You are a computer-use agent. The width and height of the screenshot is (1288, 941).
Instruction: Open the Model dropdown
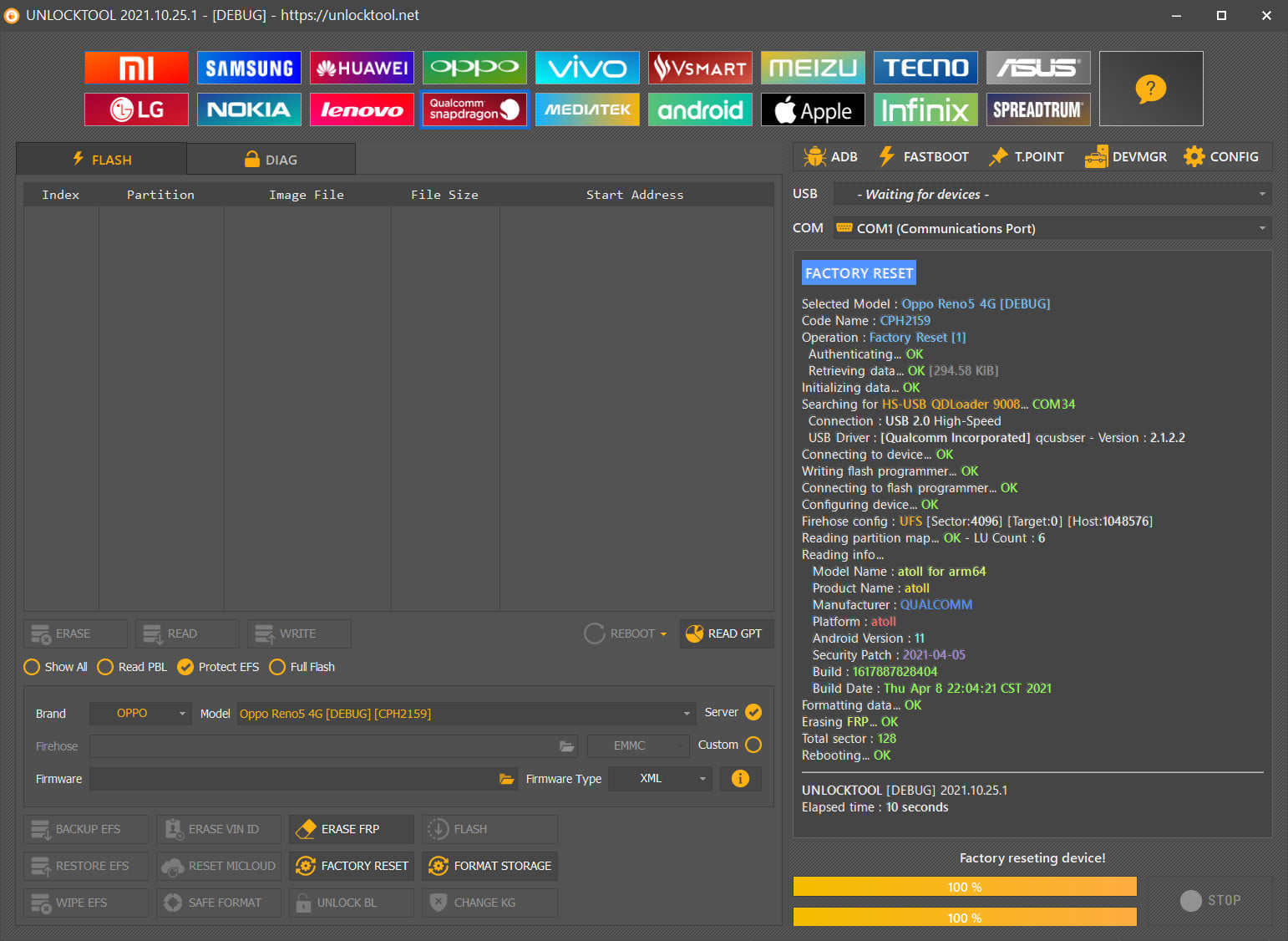(x=465, y=713)
